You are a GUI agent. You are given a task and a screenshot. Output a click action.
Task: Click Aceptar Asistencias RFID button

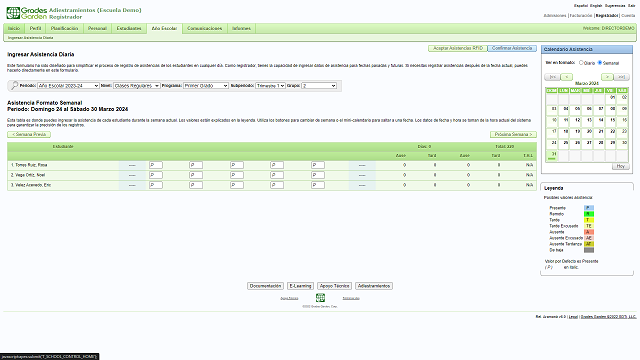pyautogui.click(x=458, y=48)
